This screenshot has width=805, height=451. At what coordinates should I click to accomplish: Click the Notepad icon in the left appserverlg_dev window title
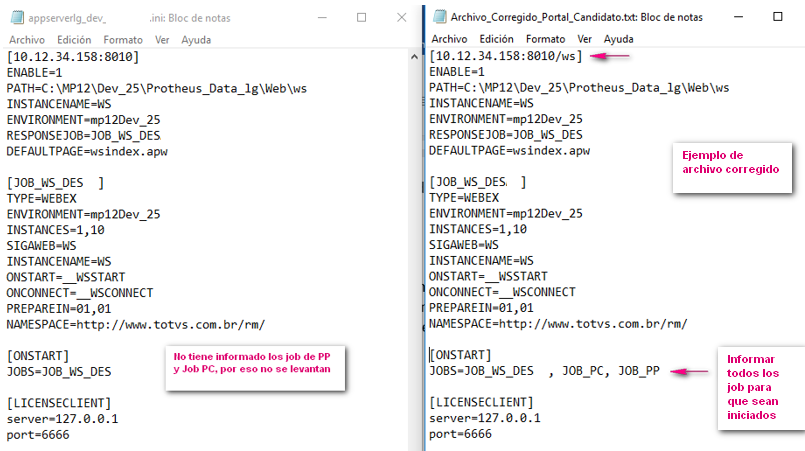click(17, 17)
